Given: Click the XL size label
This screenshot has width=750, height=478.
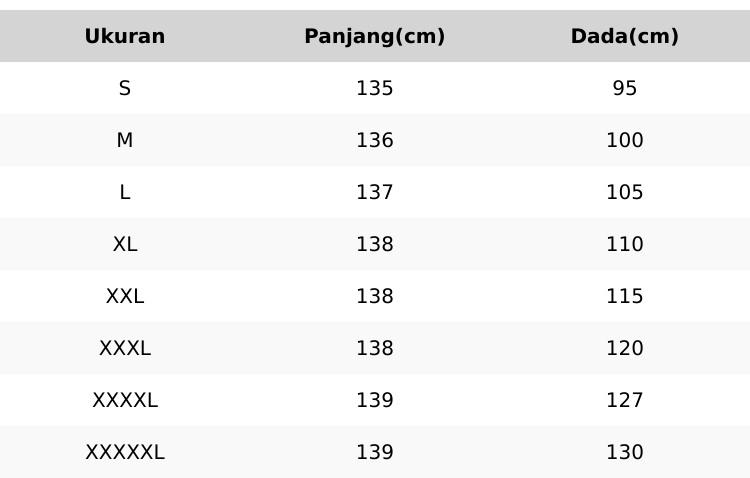Looking at the screenshot, I should 125,245.
